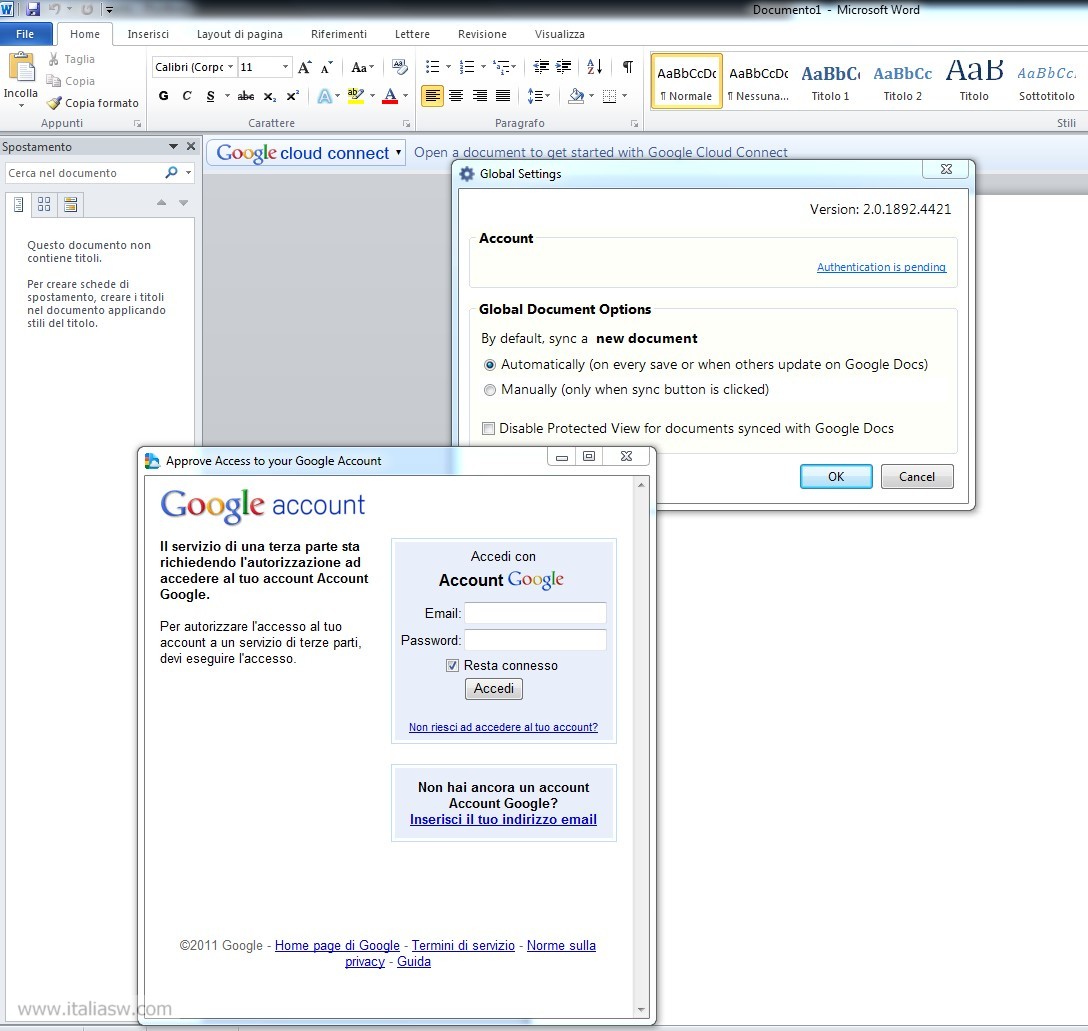Open the font size dropdown

pyautogui.click(x=285, y=67)
